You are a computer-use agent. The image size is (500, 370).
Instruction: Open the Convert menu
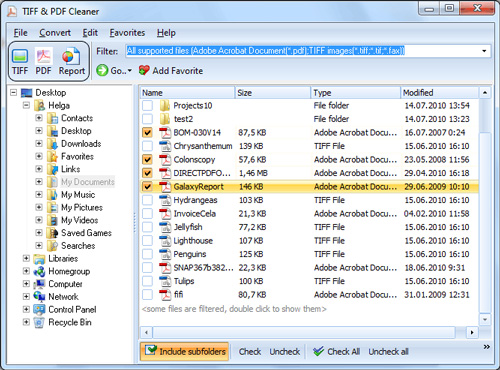pyautogui.click(x=55, y=33)
